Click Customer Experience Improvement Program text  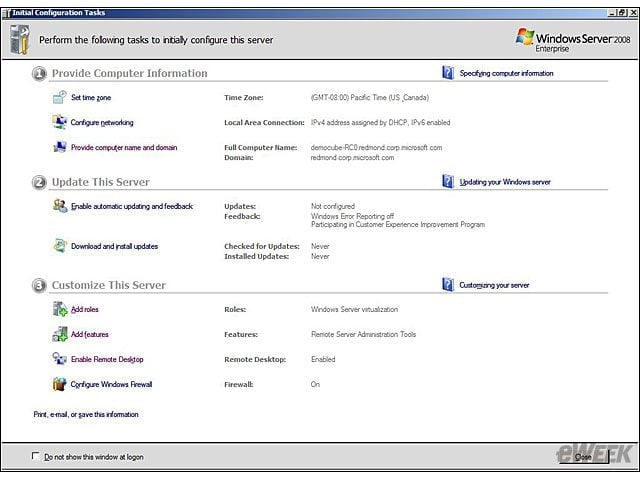click(398, 224)
